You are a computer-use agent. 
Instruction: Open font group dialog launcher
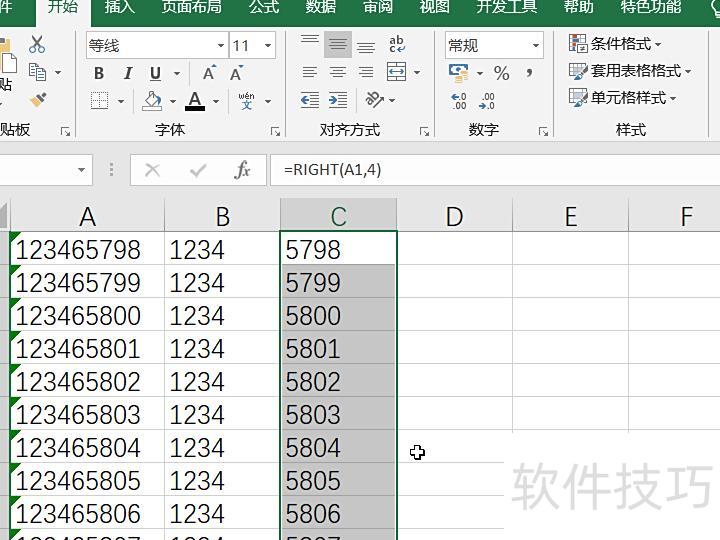tap(275, 132)
